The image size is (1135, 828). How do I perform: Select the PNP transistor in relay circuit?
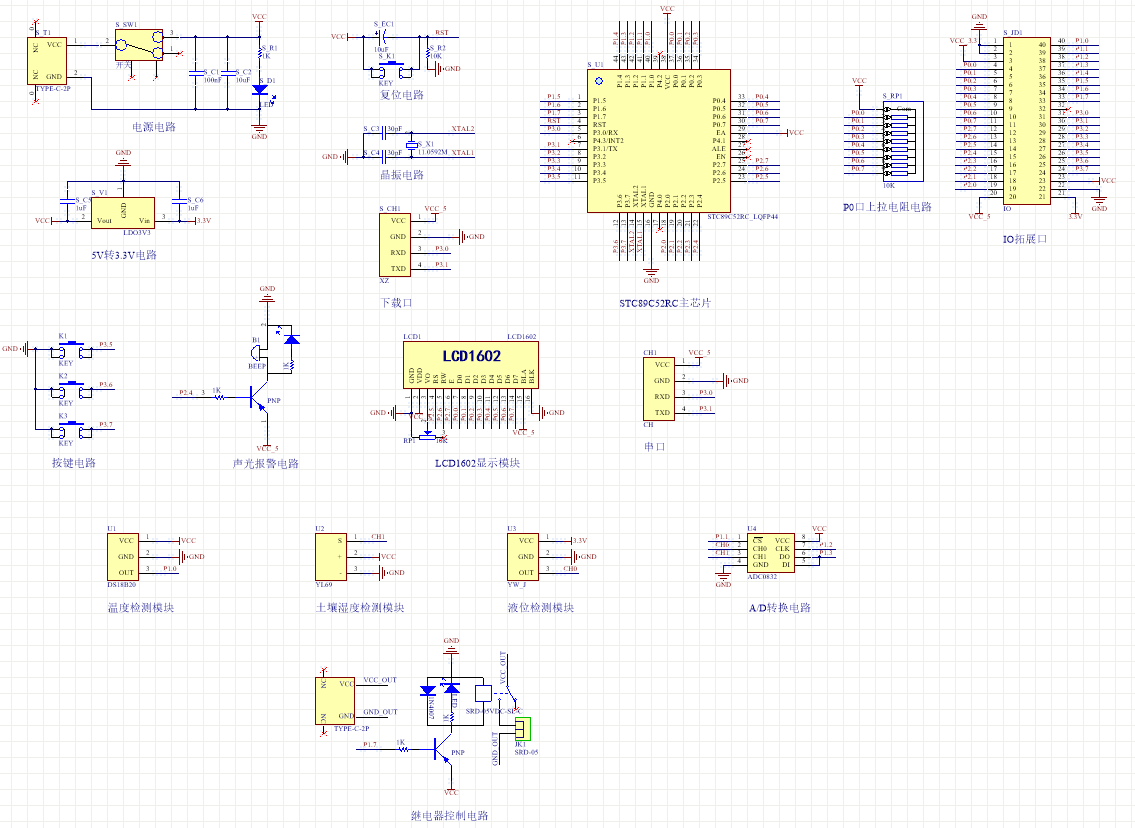[x=443, y=749]
